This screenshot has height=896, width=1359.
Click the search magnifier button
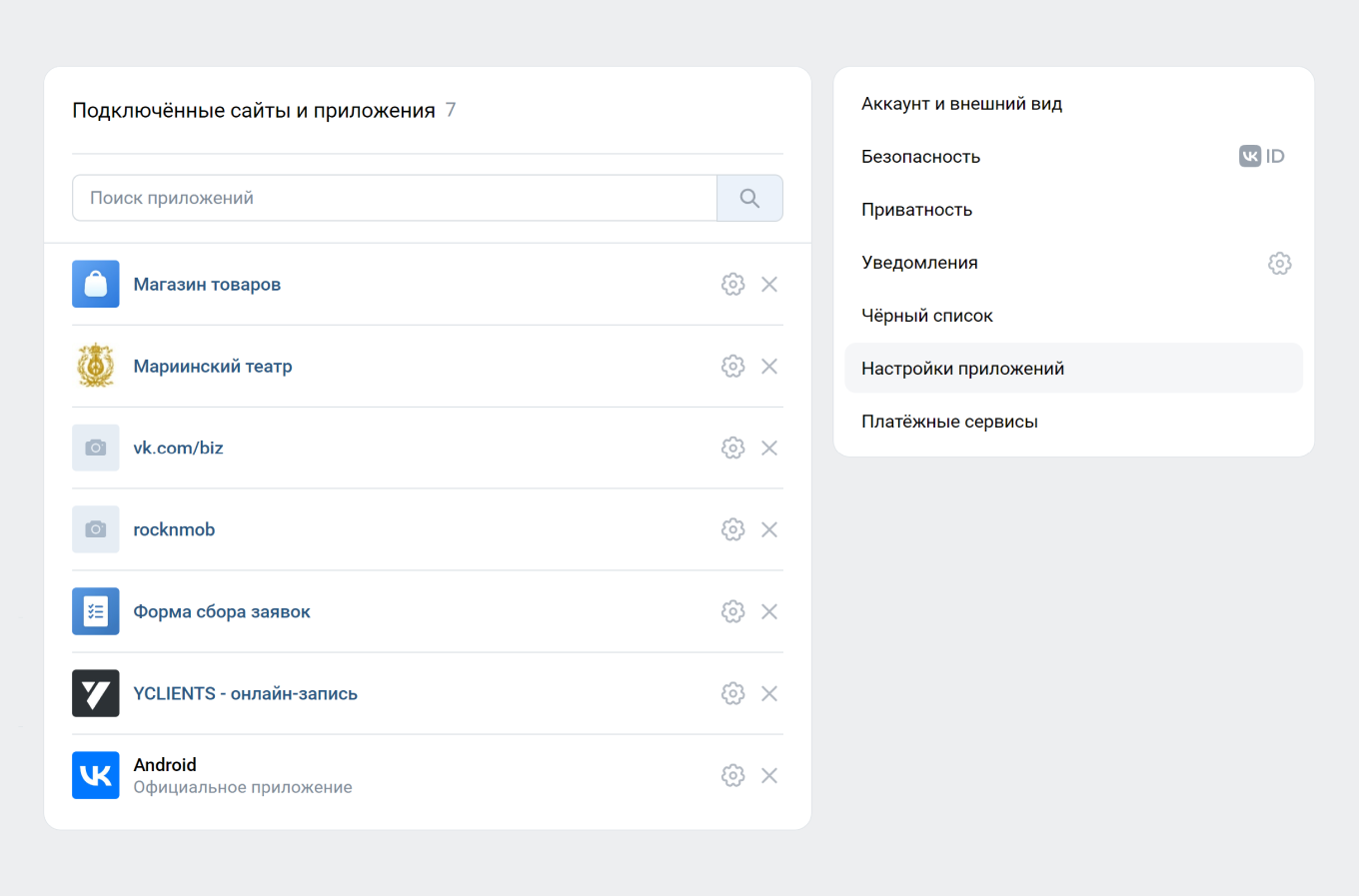[749, 198]
